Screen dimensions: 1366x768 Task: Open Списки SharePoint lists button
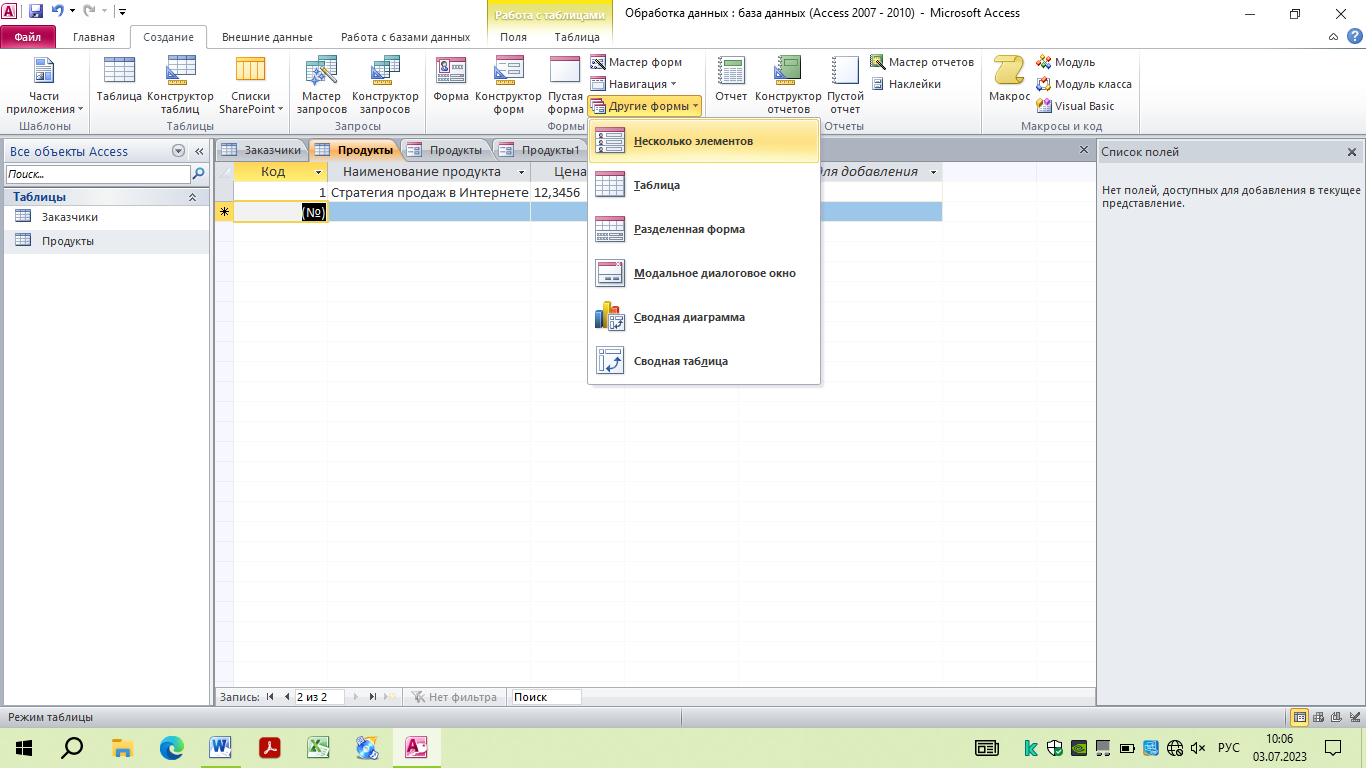[251, 85]
